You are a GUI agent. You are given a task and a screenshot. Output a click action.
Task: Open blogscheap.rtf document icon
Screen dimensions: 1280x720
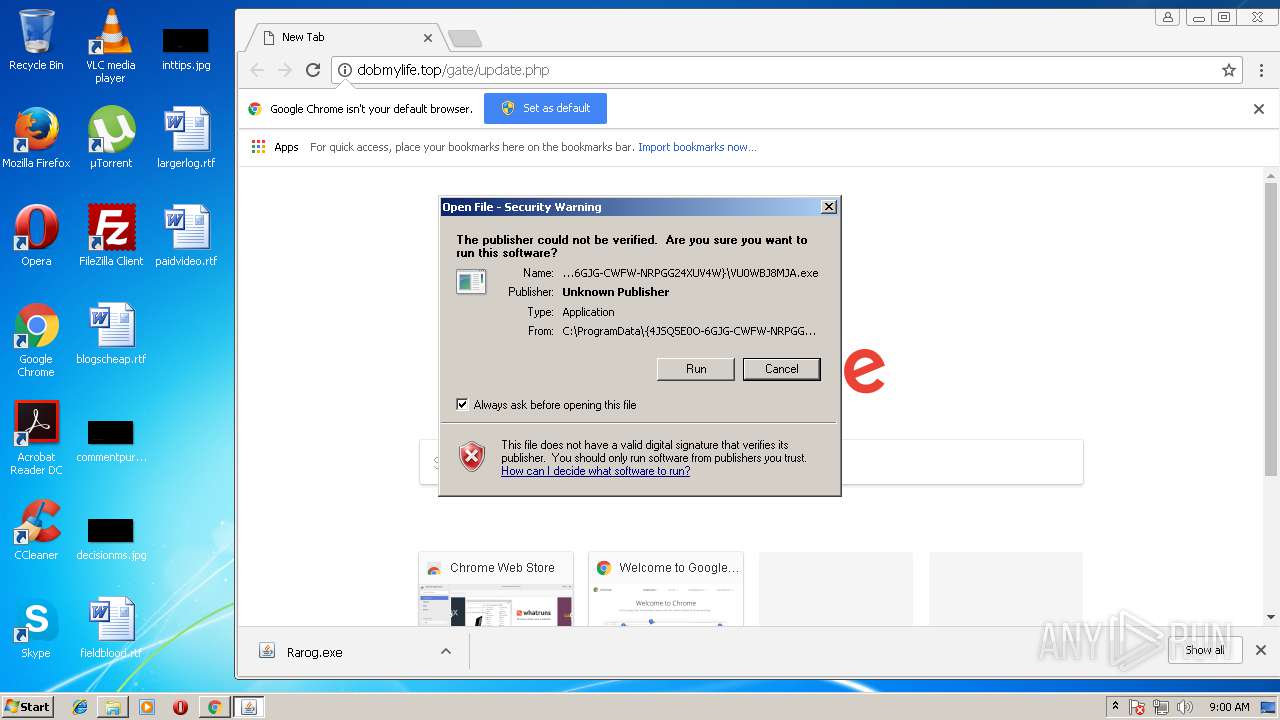pos(110,334)
